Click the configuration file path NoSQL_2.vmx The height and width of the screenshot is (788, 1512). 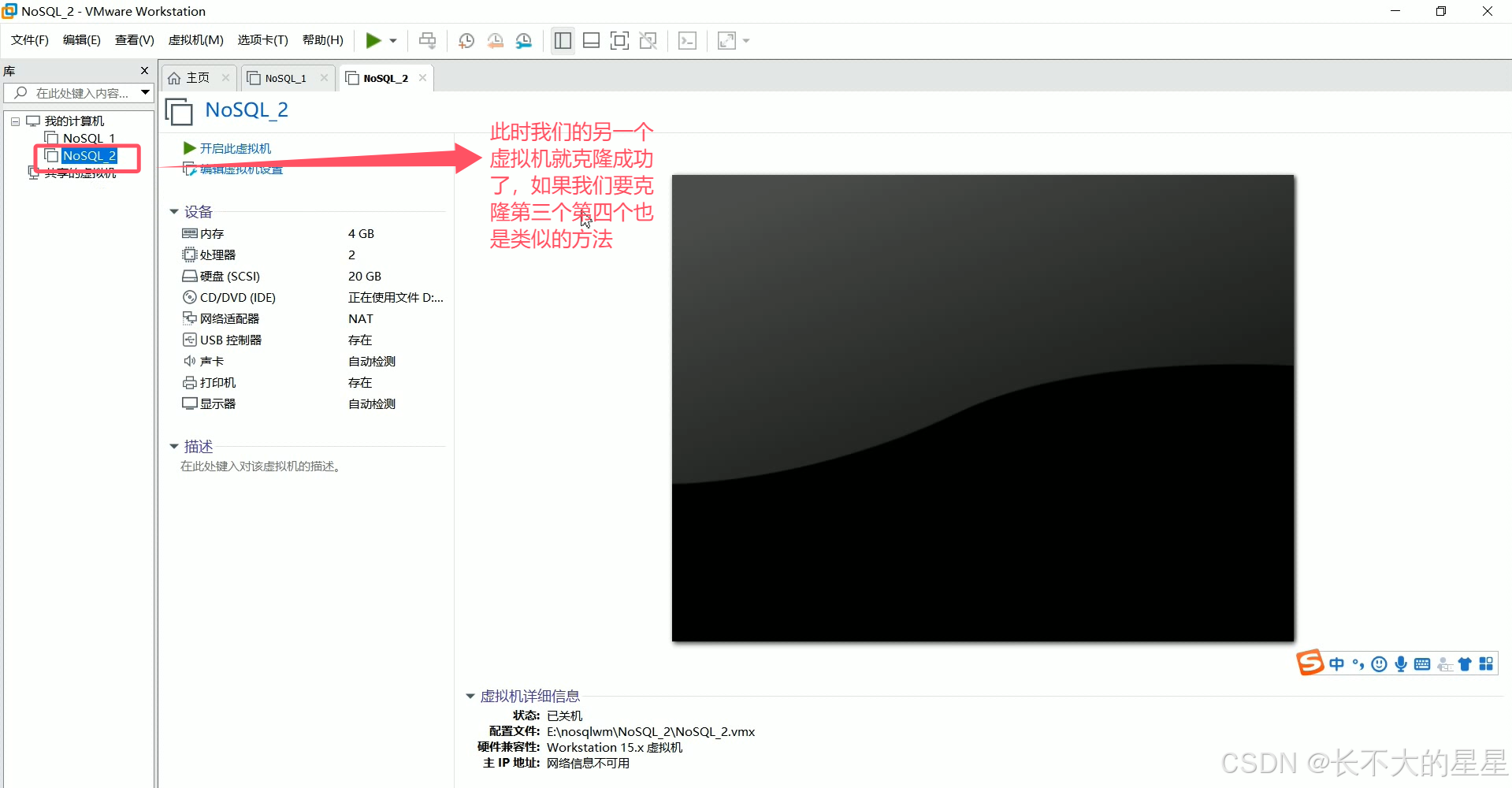pos(651,732)
